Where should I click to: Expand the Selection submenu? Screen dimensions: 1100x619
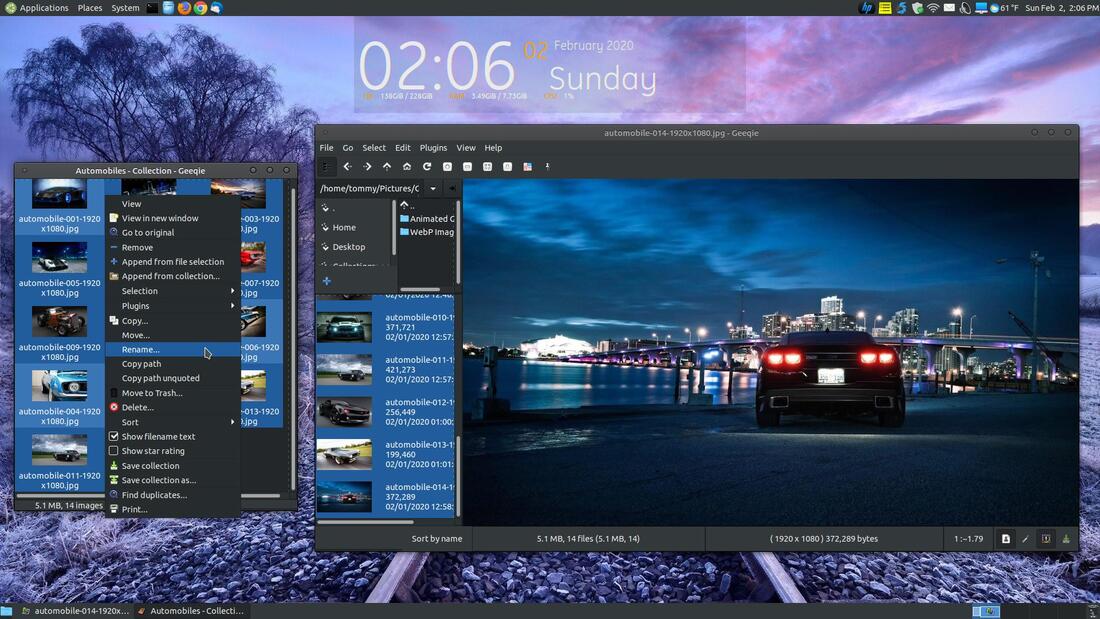[x=173, y=291]
